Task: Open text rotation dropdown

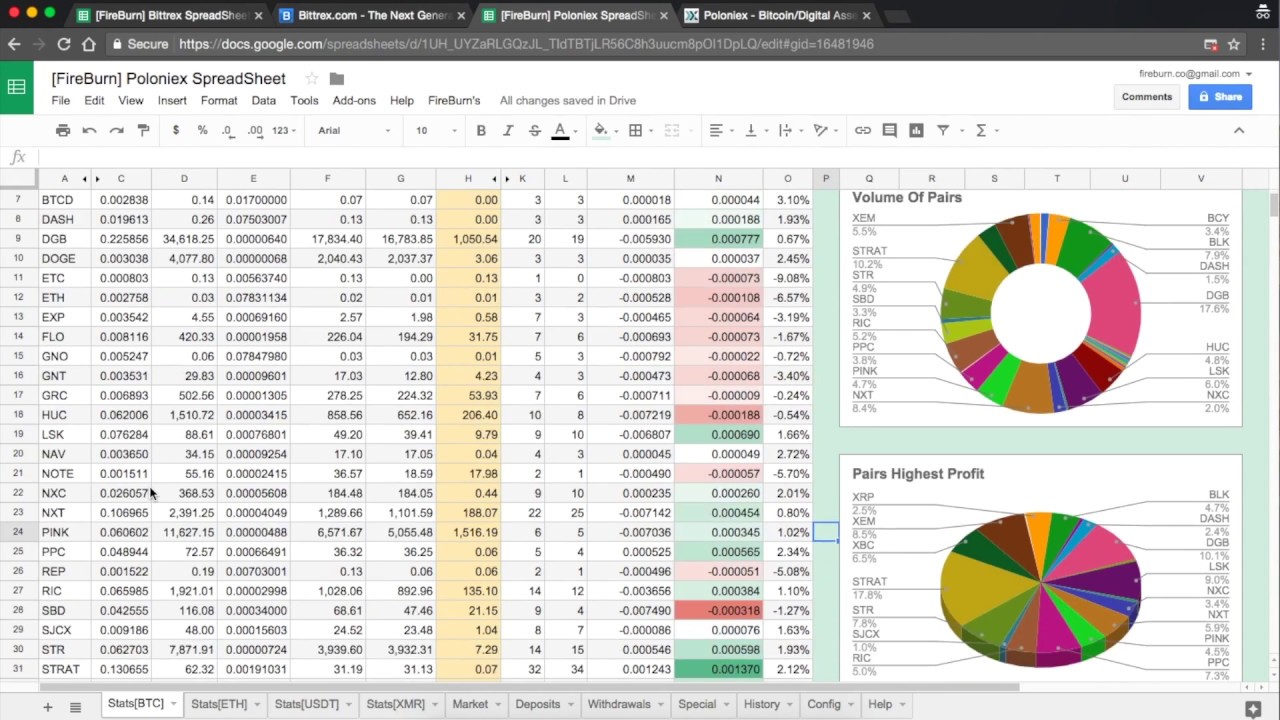Action: pyautogui.click(x=825, y=130)
